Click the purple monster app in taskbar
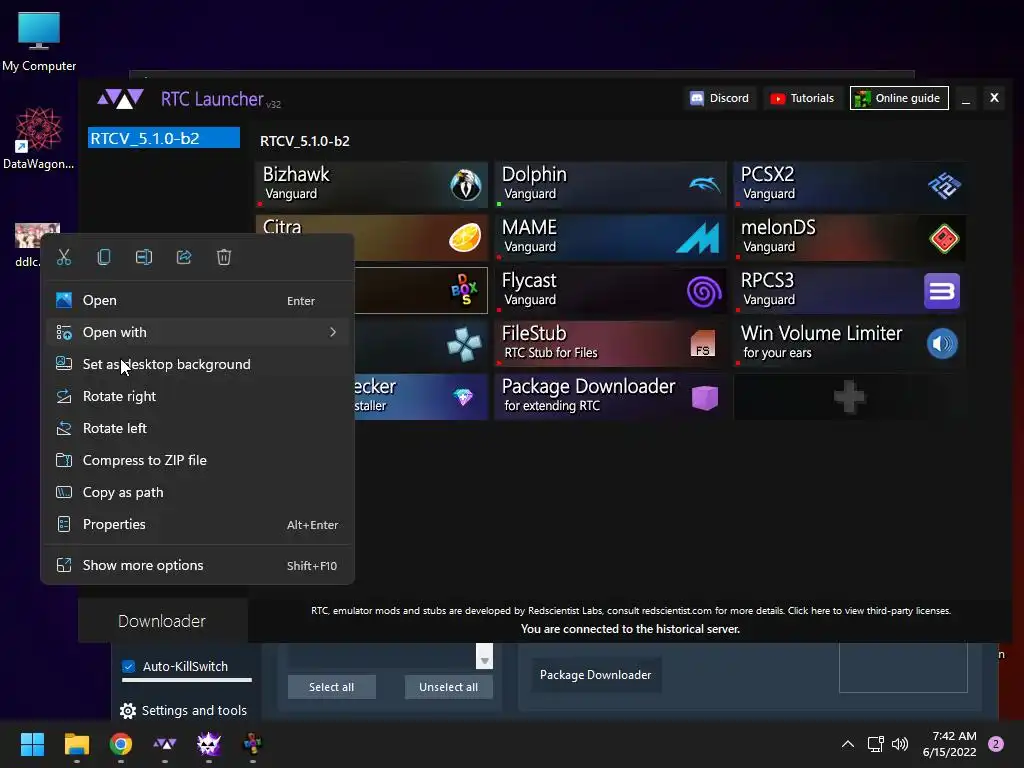This screenshot has height=768, width=1024. (209, 744)
